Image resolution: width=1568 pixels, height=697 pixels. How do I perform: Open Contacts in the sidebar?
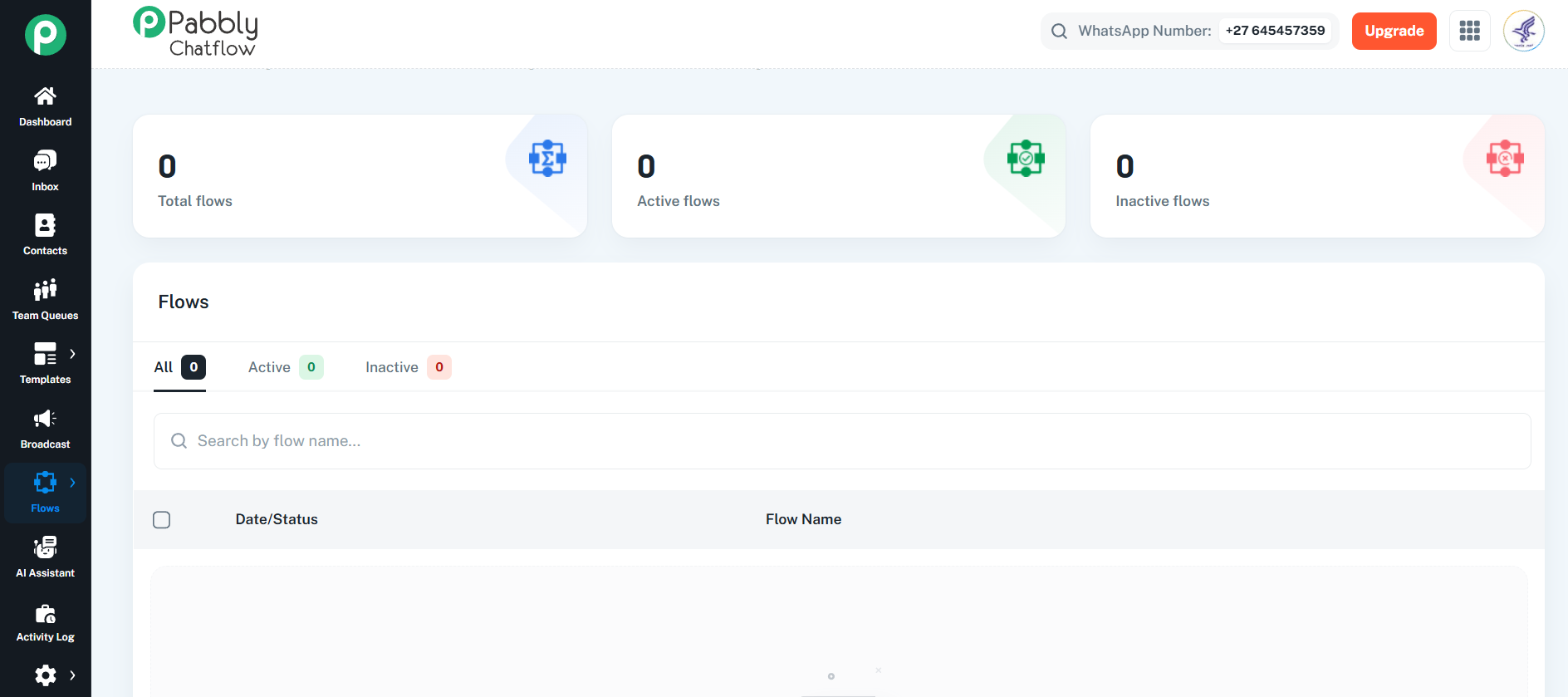(x=45, y=235)
